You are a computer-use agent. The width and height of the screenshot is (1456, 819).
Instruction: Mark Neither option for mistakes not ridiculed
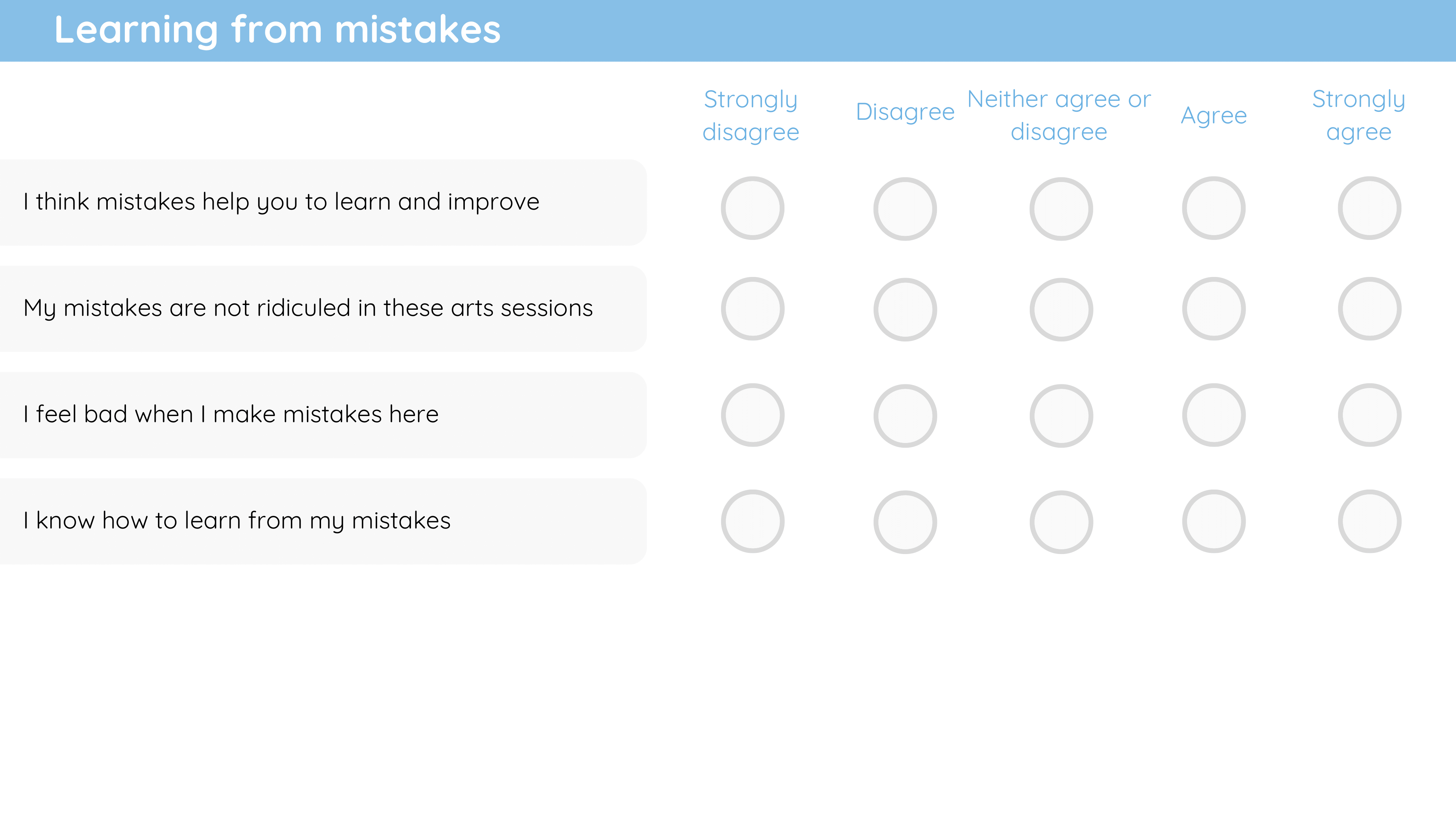[x=1061, y=310]
